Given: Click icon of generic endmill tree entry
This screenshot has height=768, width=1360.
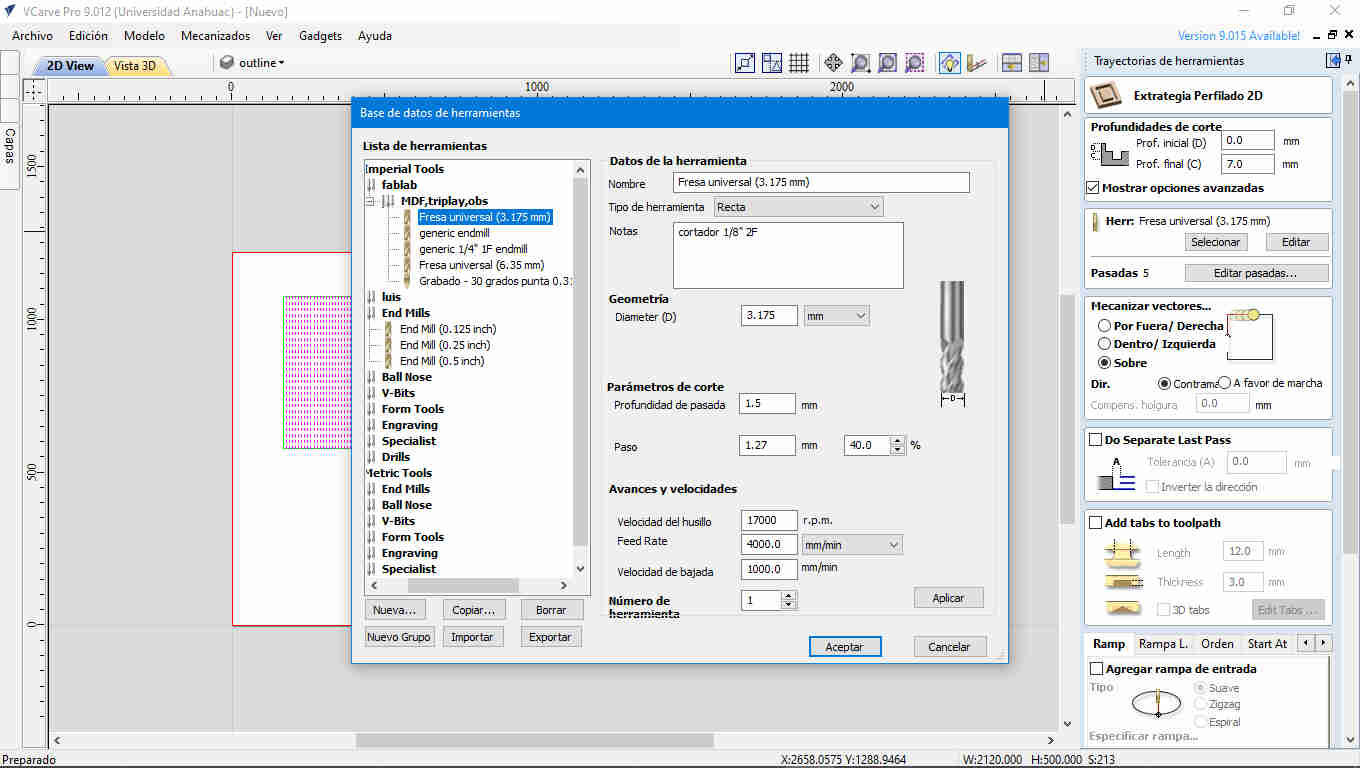Looking at the screenshot, I should coord(407,233).
